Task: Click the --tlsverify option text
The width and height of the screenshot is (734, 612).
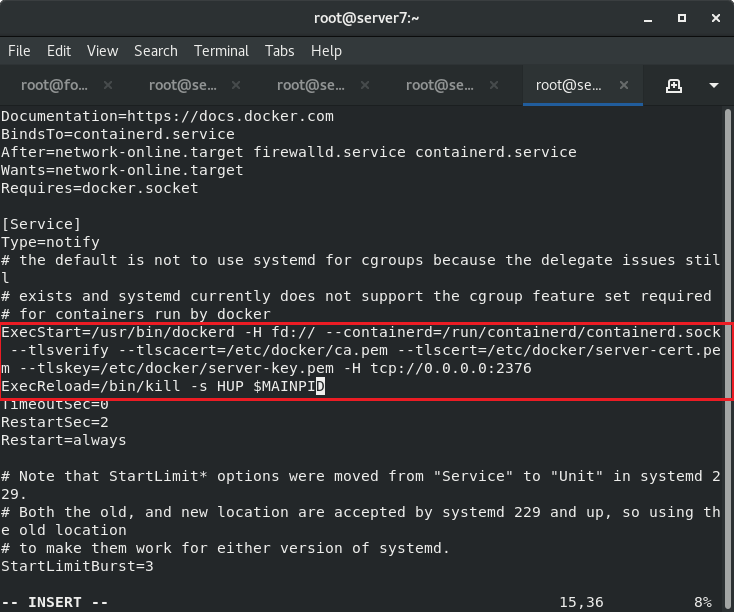Action: [x=59, y=350]
